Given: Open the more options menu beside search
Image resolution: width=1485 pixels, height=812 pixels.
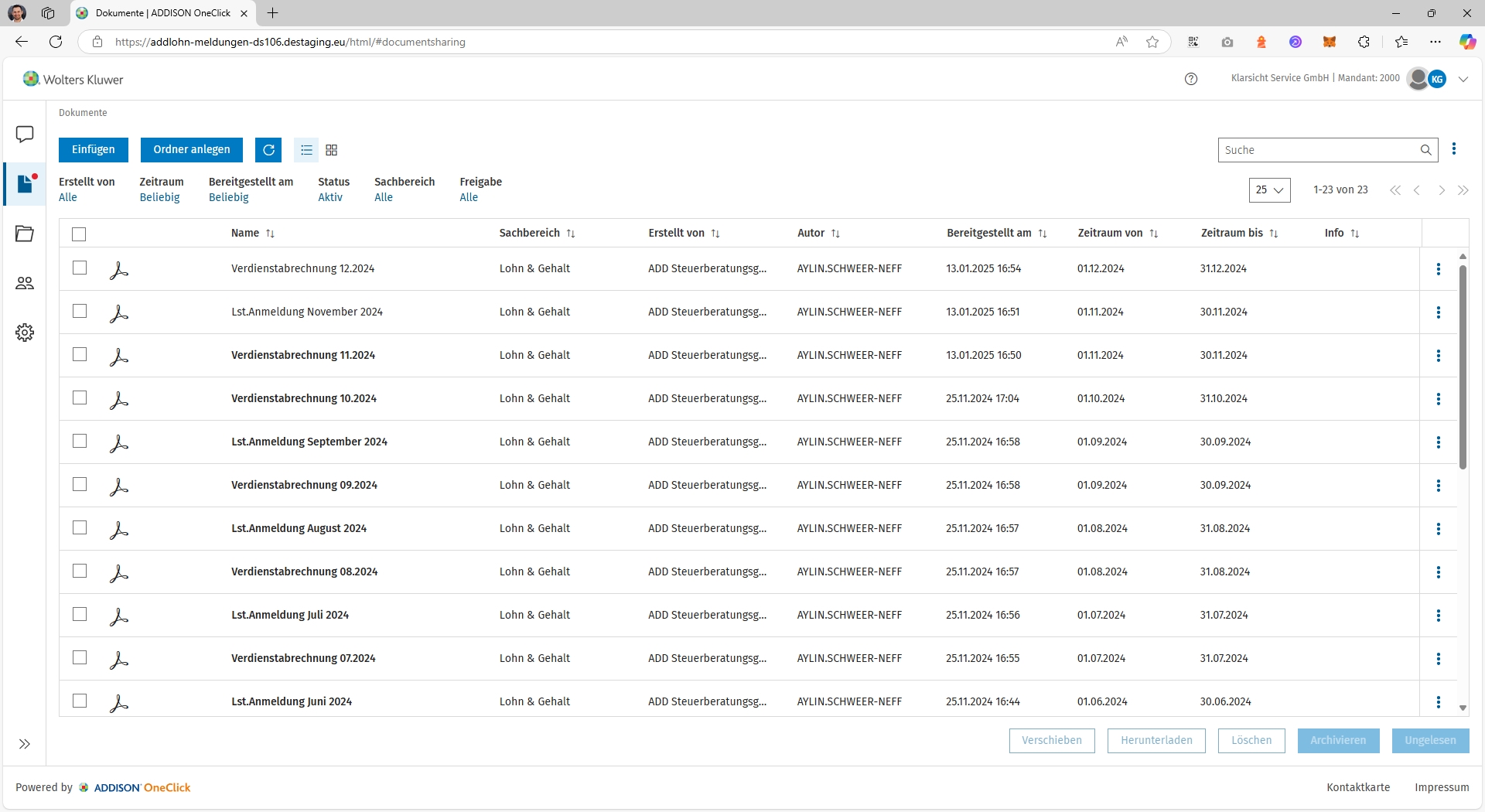Looking at the screenshot, I should click(1454, 149).
